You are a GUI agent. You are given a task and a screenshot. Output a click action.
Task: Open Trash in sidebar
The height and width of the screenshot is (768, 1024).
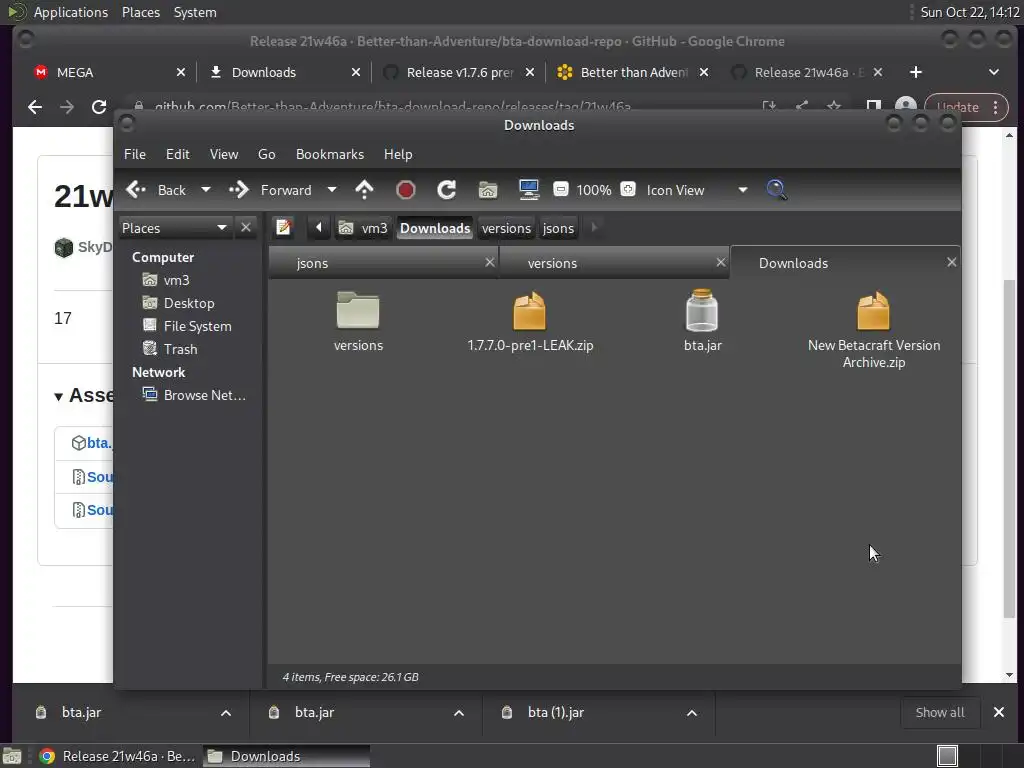tap(180, 349)
